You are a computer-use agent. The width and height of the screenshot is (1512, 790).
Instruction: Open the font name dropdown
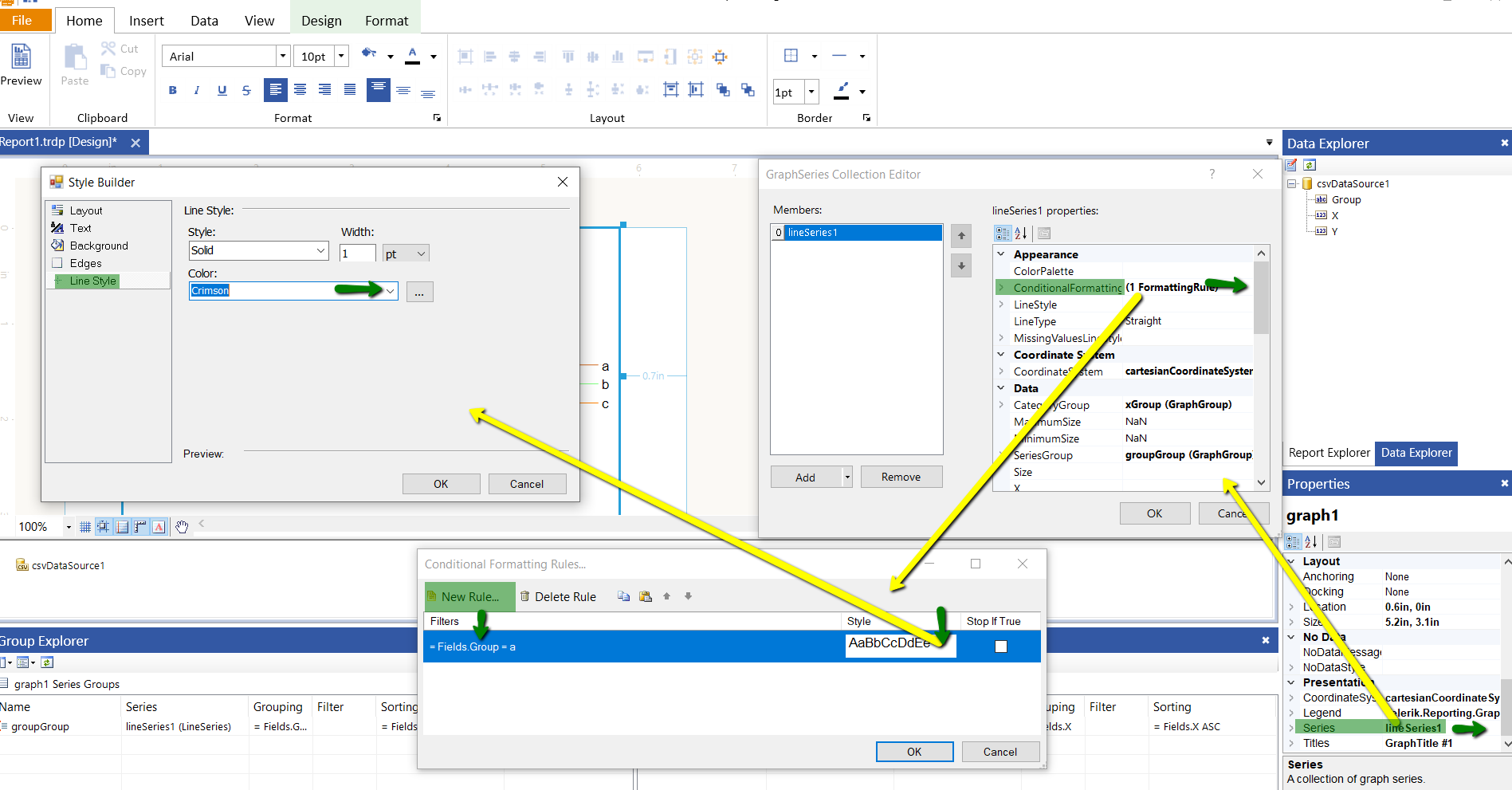click(x=282, y=56)
